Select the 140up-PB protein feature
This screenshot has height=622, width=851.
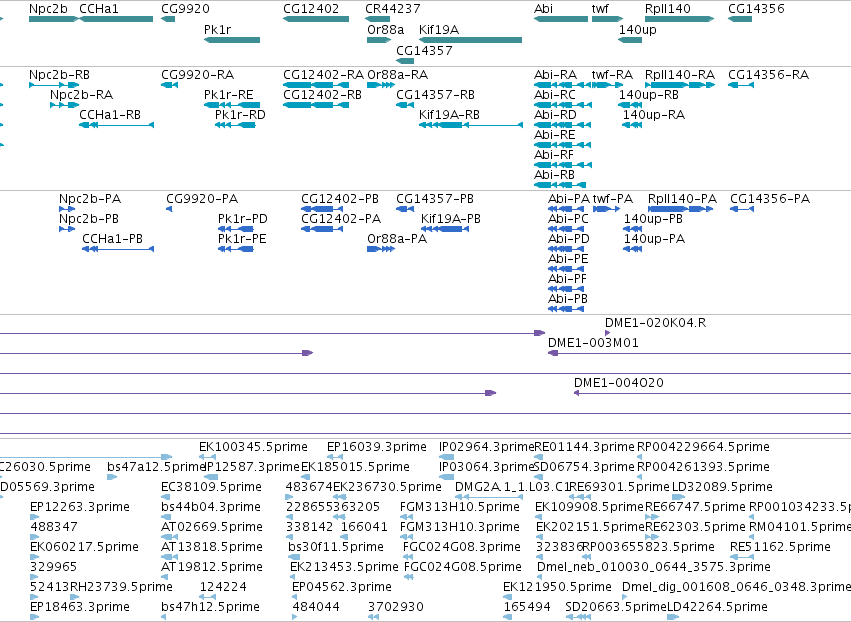[633, 229]
